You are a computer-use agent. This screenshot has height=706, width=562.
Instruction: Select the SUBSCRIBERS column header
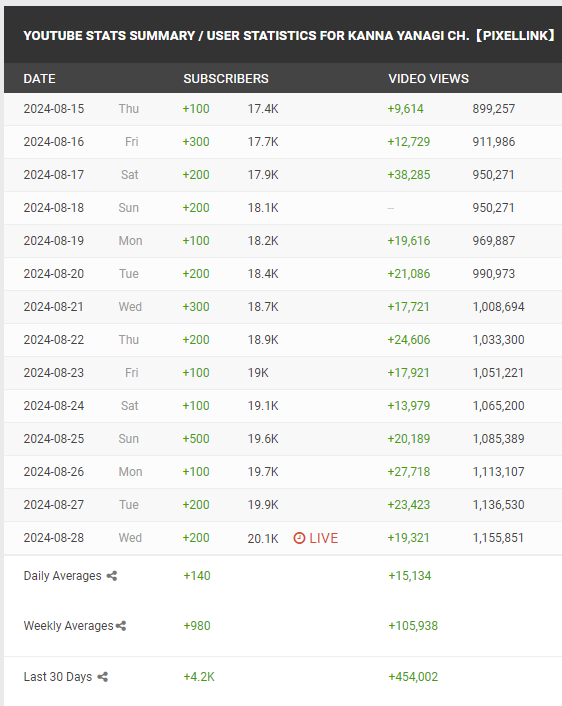(226, 79)
